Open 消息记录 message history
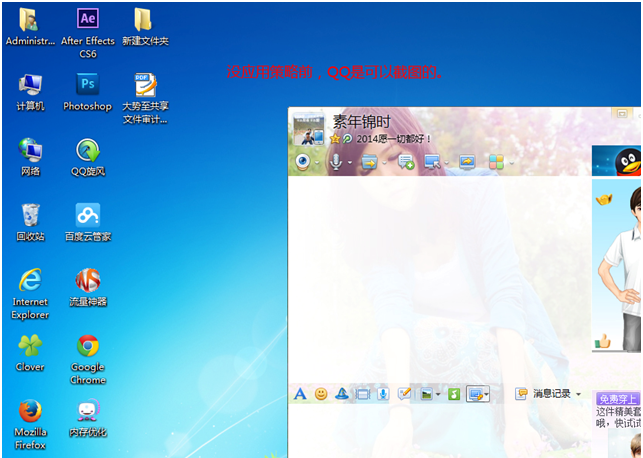This screenshot has height=458, width=643. 550,394
